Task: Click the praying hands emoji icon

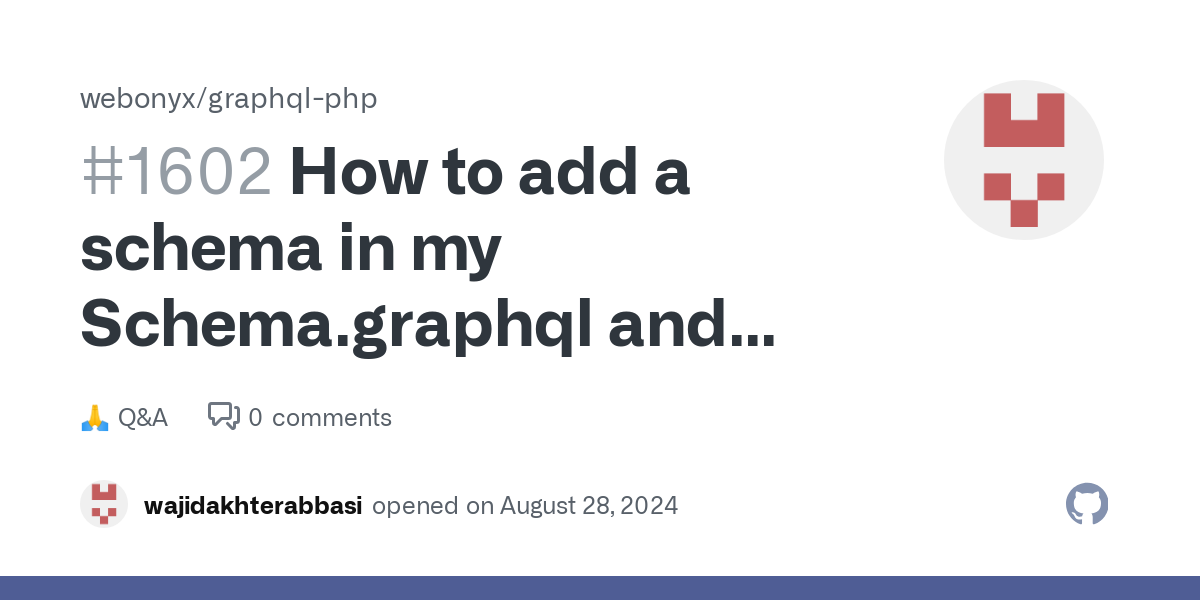Action: point(94,417)
